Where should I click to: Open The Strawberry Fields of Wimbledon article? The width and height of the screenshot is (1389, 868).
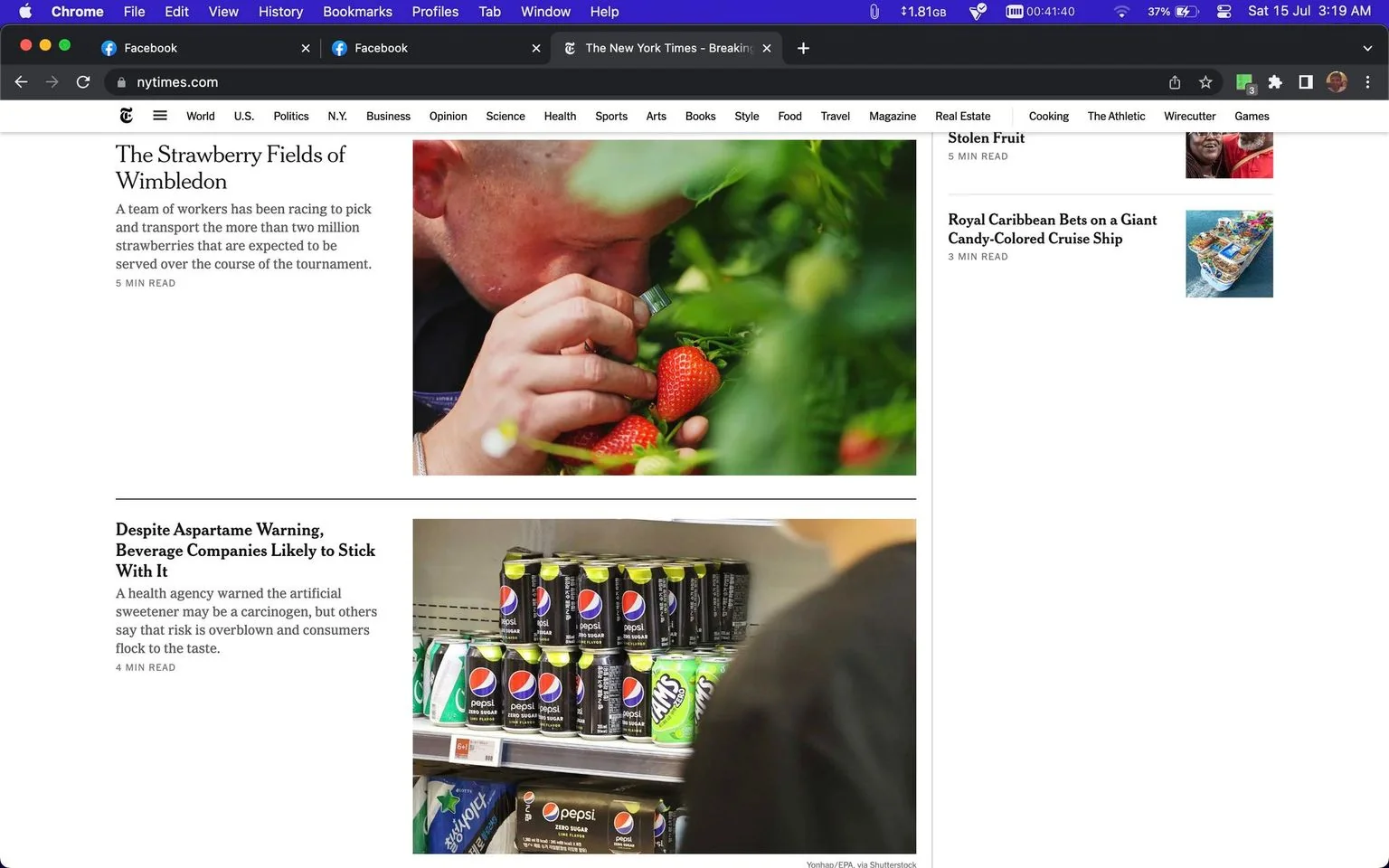(x=231, y=167)
